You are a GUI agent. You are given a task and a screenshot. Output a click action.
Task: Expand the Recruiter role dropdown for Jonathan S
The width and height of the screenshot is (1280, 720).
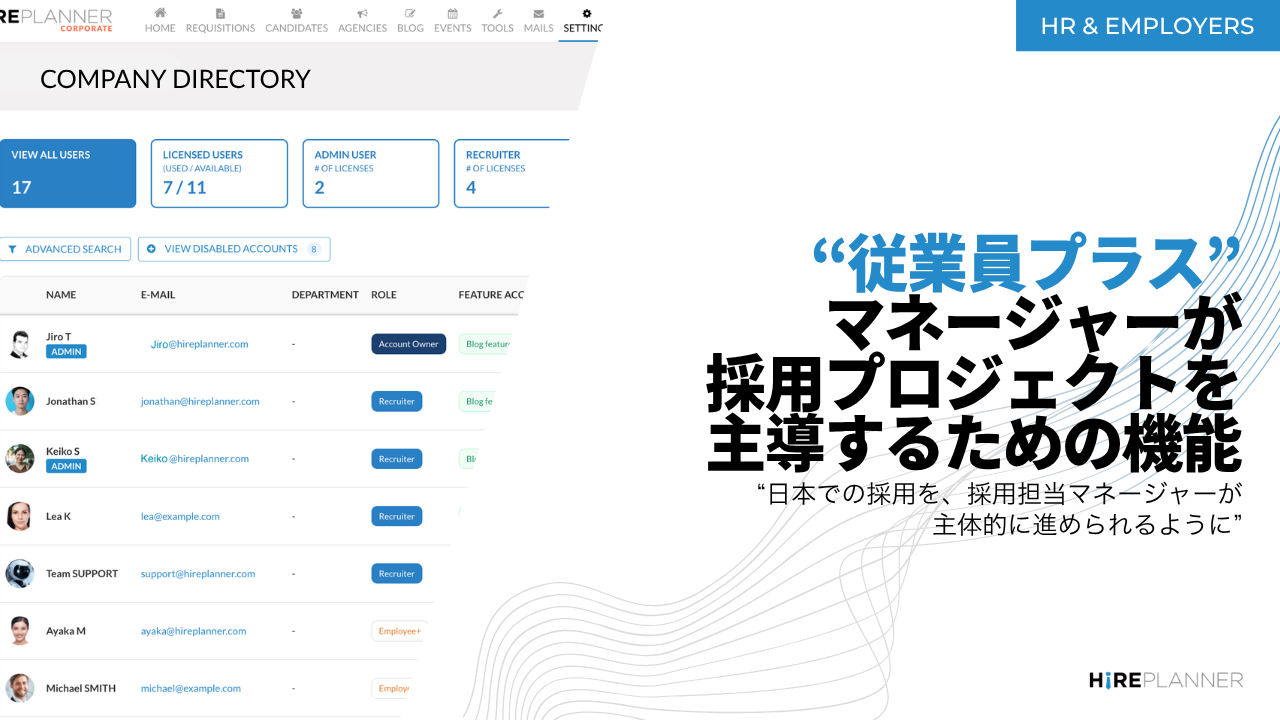(x=396, y=401)
